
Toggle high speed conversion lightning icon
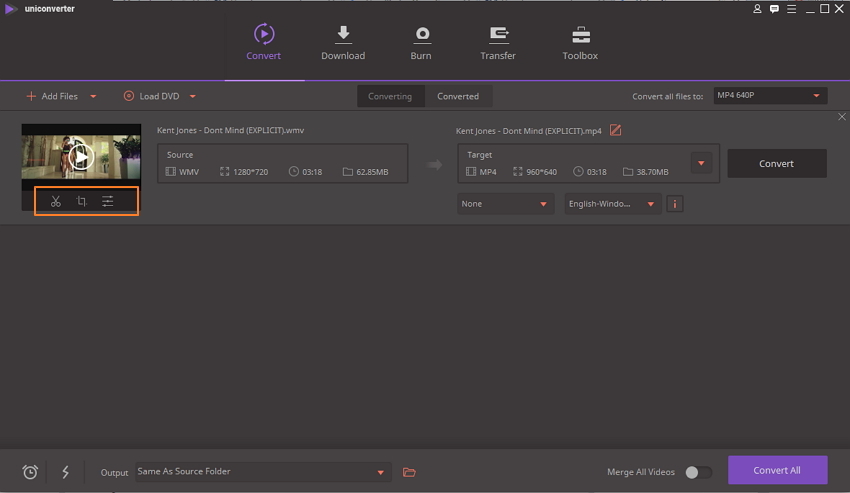pos(66,472)
